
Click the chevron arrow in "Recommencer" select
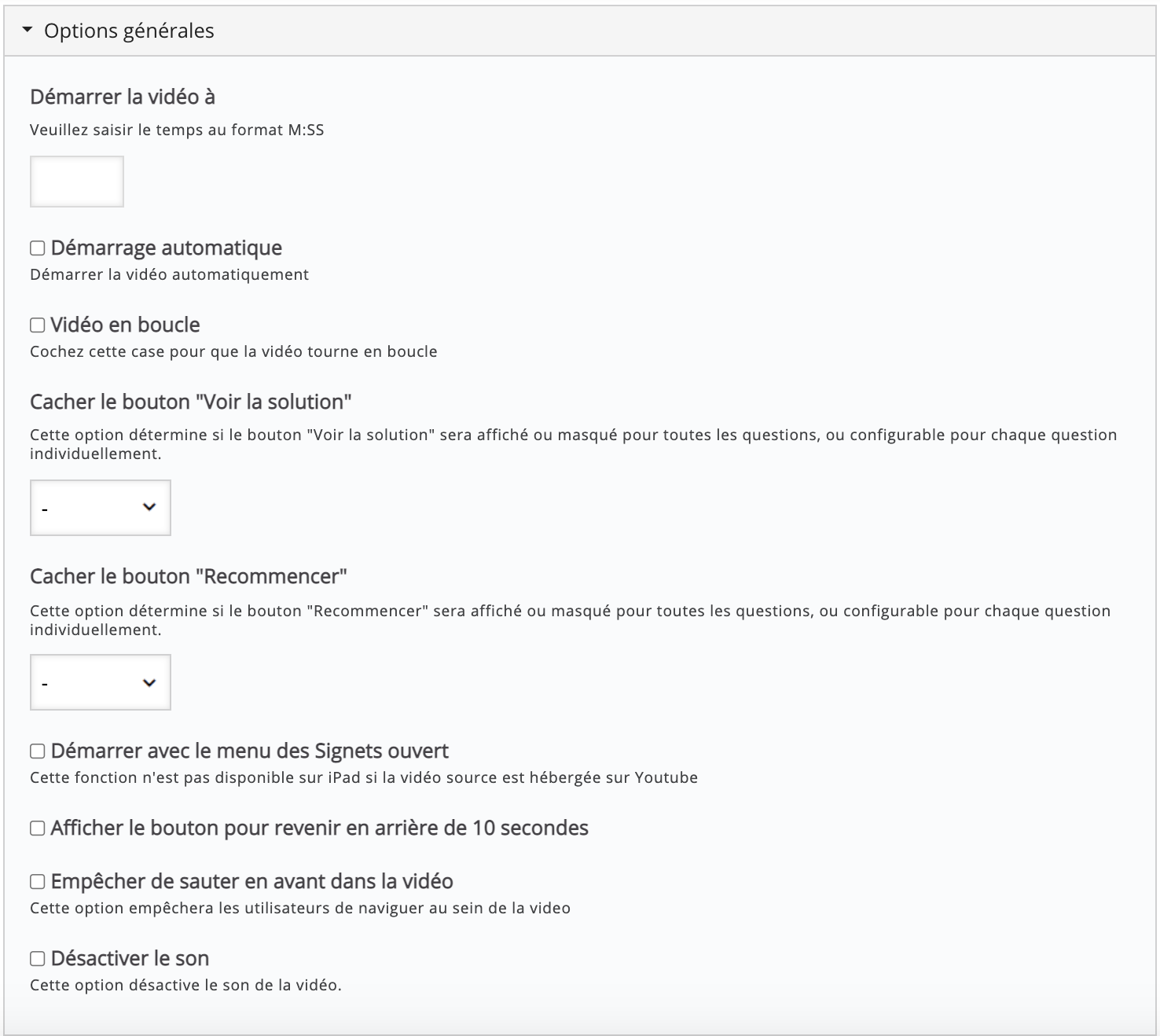(149, 682)
